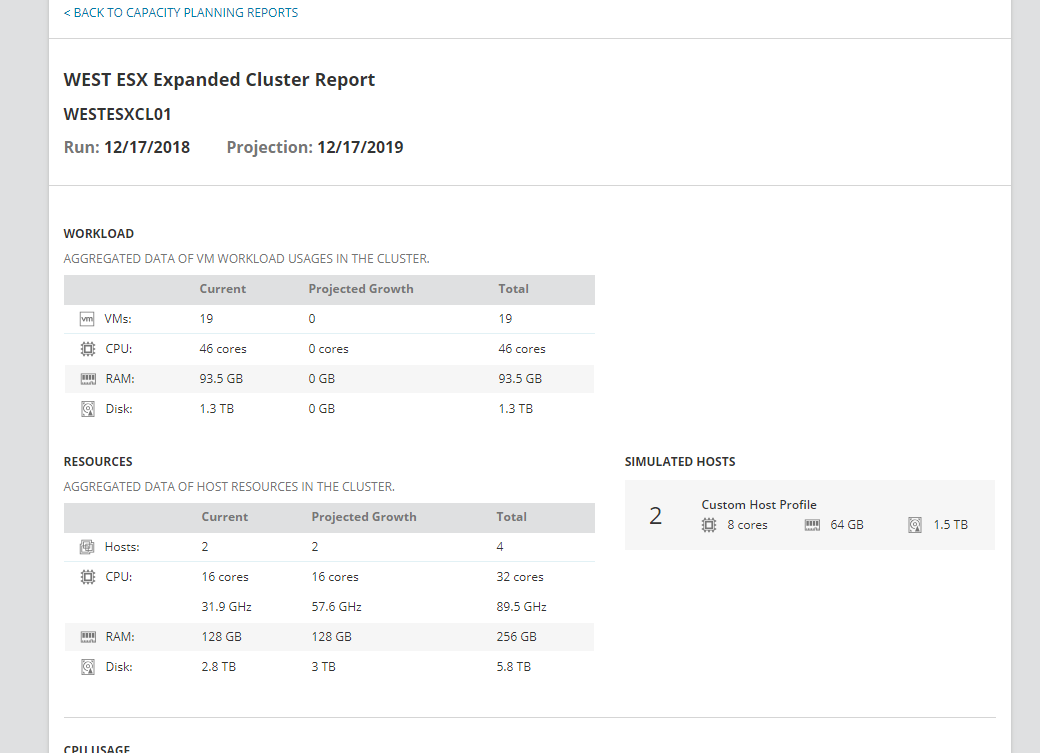Click Resources total 89.5 GHz value
1040x753 pixels.
coord(521,607)
